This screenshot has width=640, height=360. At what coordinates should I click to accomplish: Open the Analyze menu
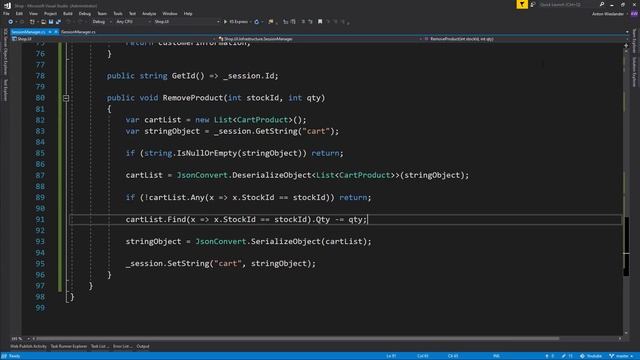point(149,13)
